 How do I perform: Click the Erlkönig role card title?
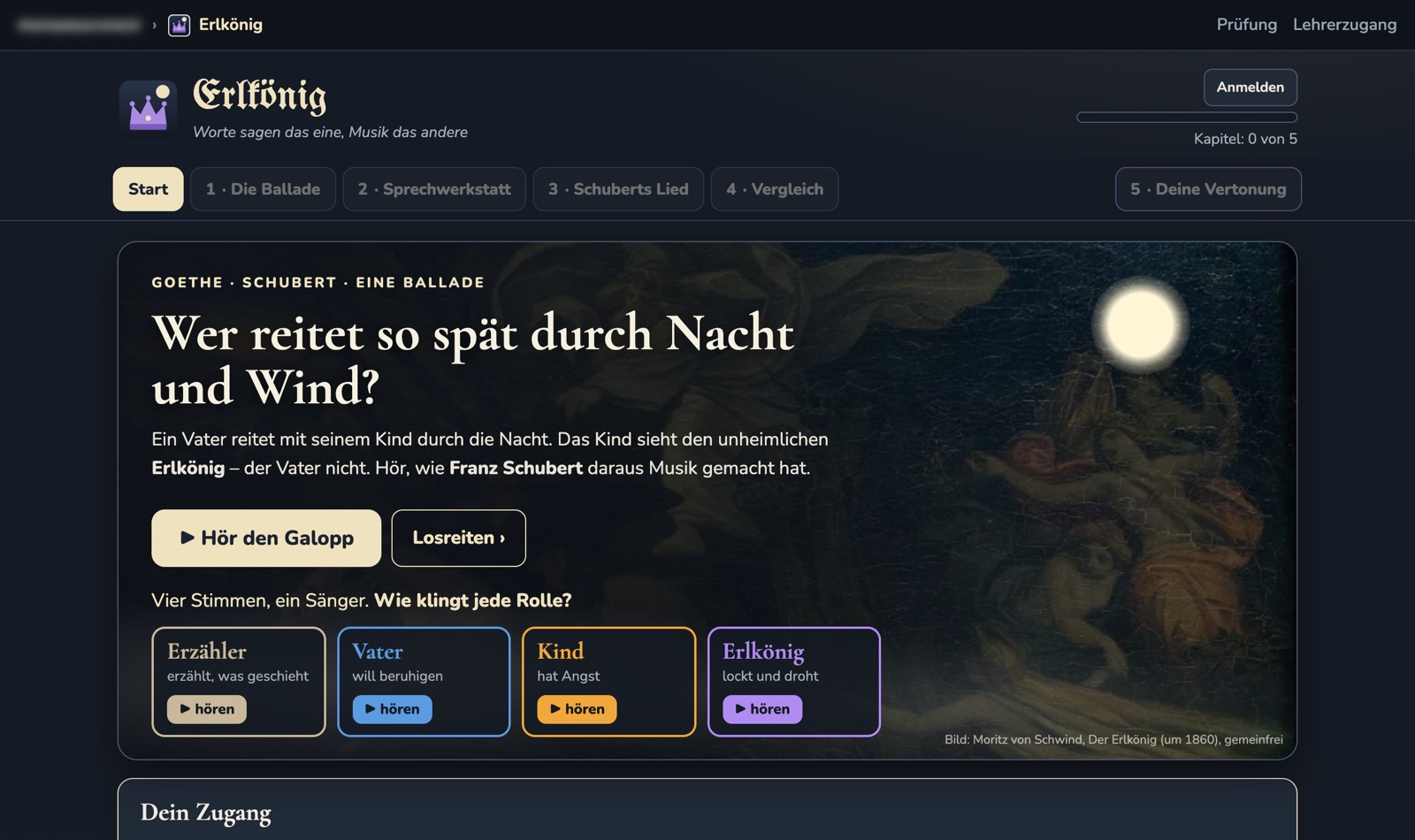pos(763,652)
